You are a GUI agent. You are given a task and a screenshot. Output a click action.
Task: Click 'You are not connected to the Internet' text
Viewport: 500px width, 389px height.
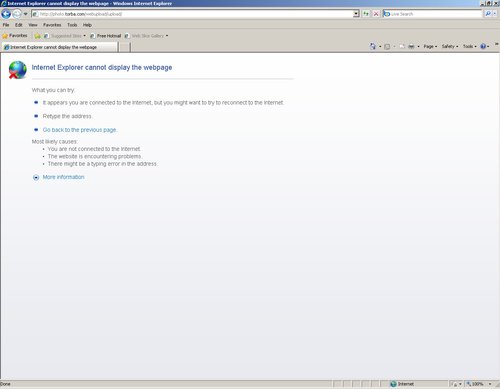(x=94, y=149)
